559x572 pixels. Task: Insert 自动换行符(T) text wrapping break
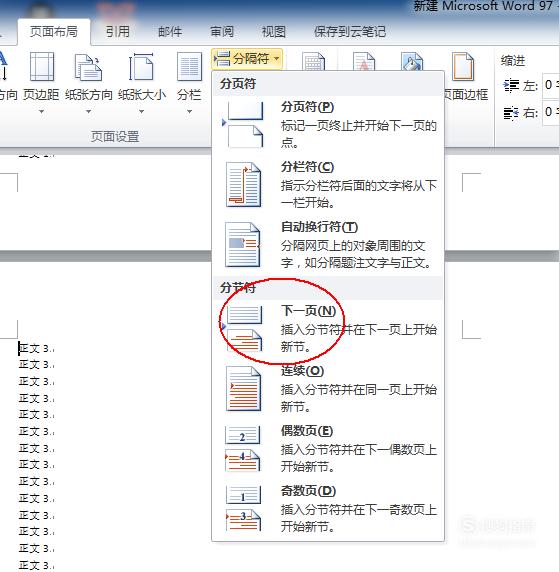[328, 244]
